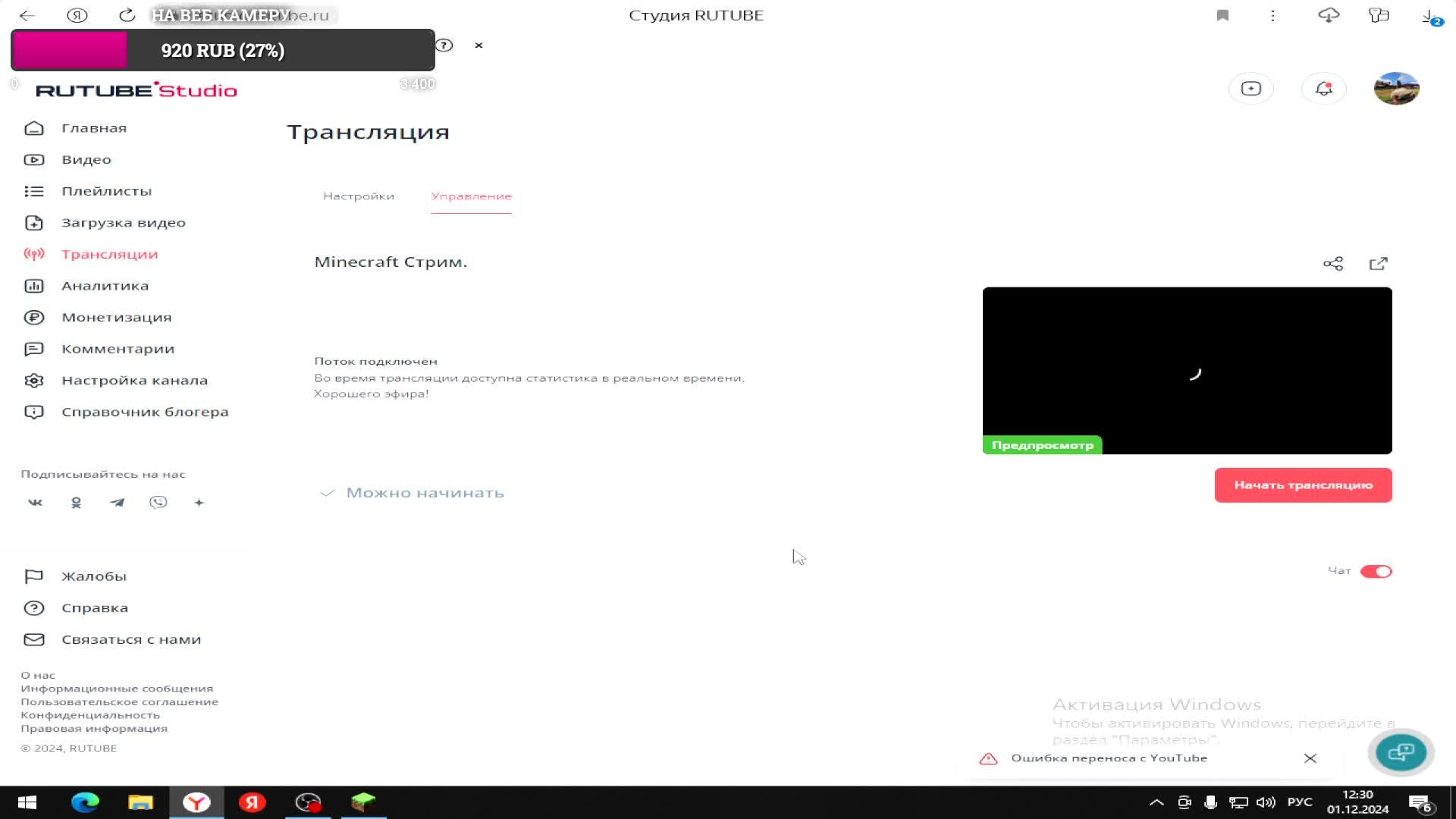This screenshot has width=1456, height=819.
Task: Open the Telegram social icon
Action: click(x=117, y=503)
